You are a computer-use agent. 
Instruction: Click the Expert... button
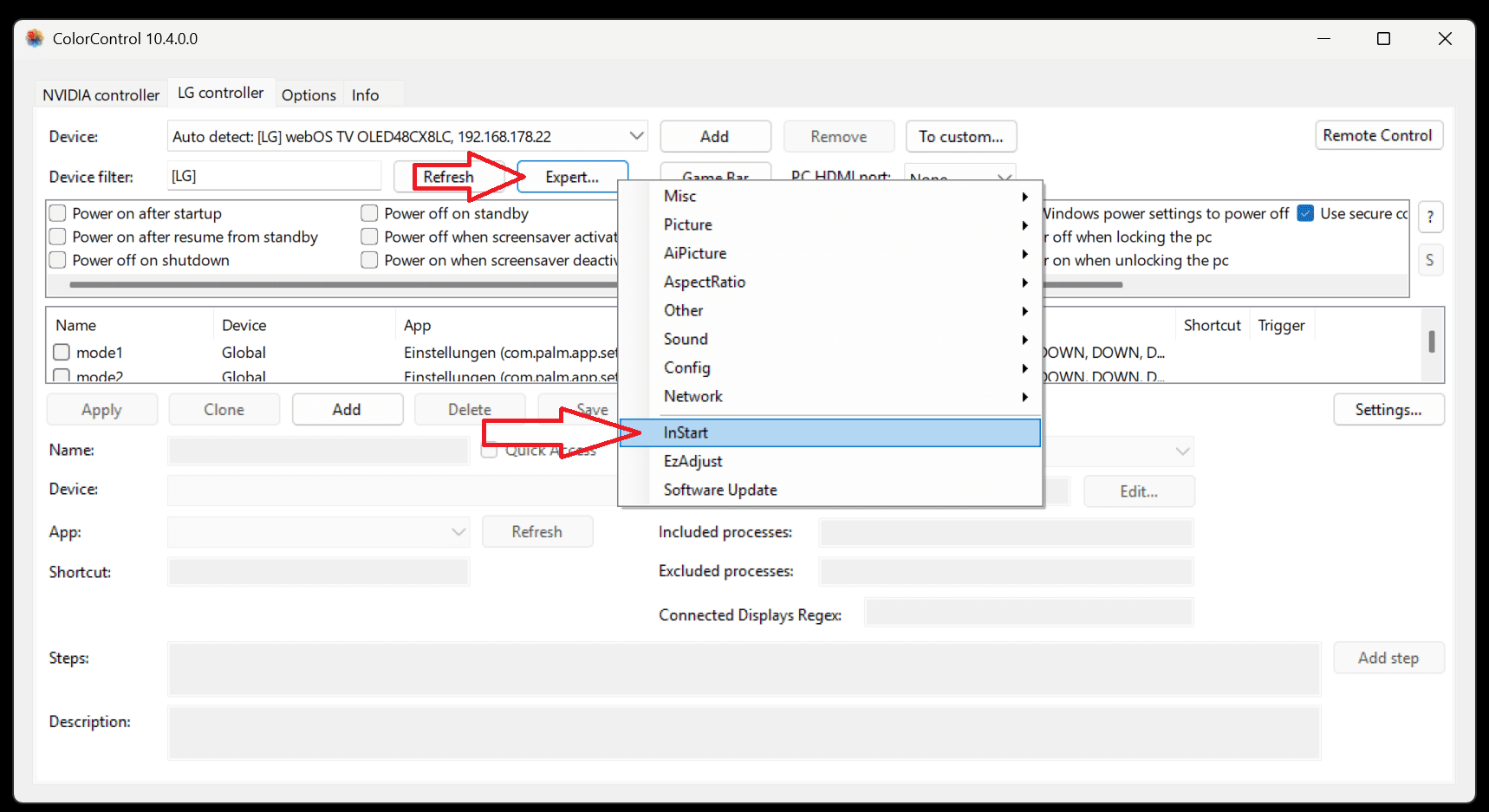(572, 177)
